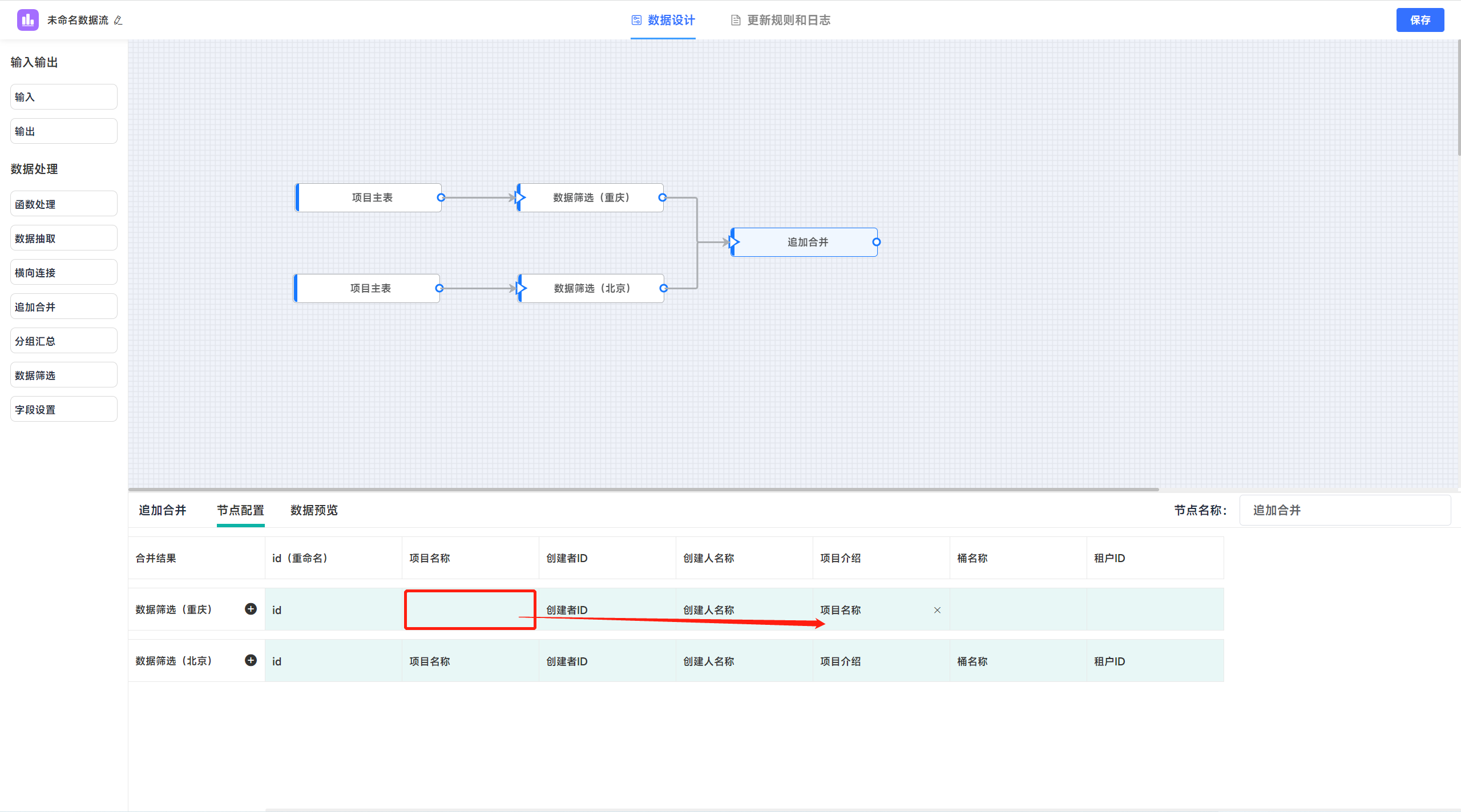The image size is (1461, 812).
Task: Click the input arrow of 数据筛选（重庆）
Action: (520, 197)
